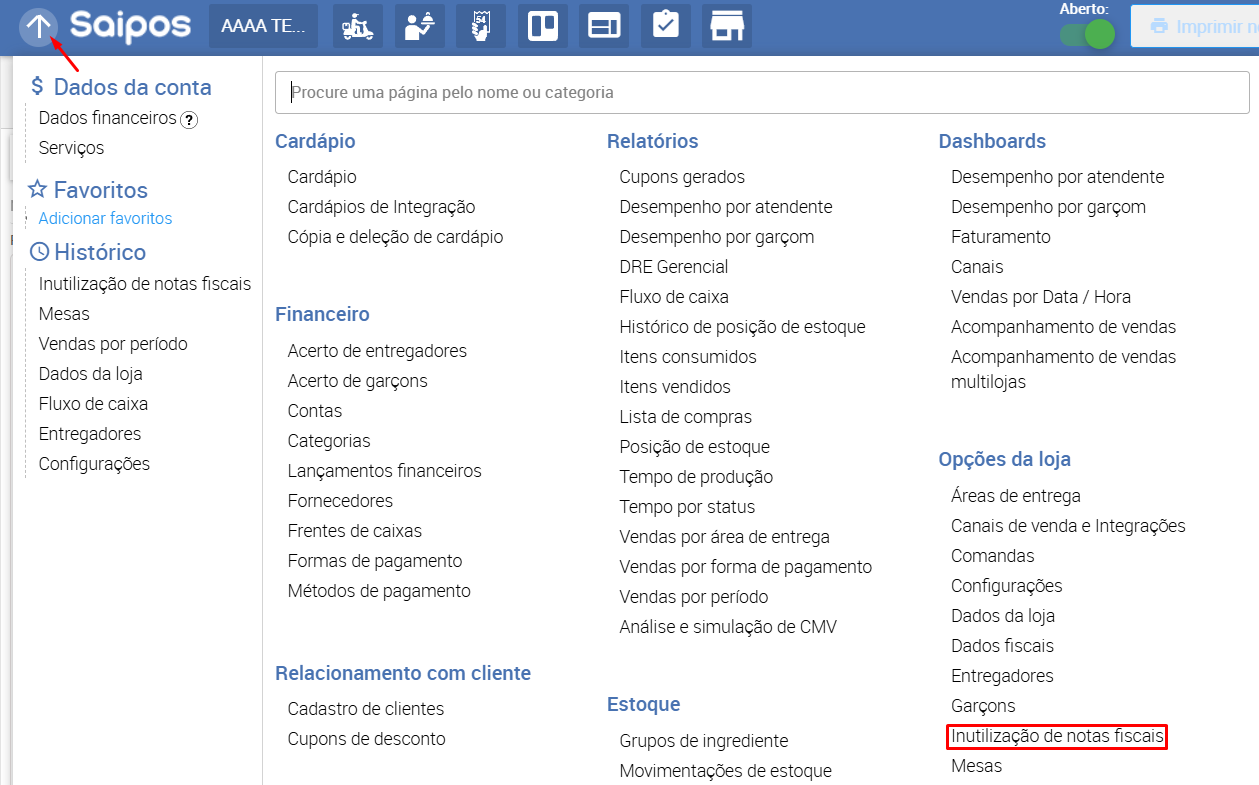The height and width of the screenshot is (785, 1259).
Task: Click the receipt ticket icon in toolbar
Action: coord(481,27)
